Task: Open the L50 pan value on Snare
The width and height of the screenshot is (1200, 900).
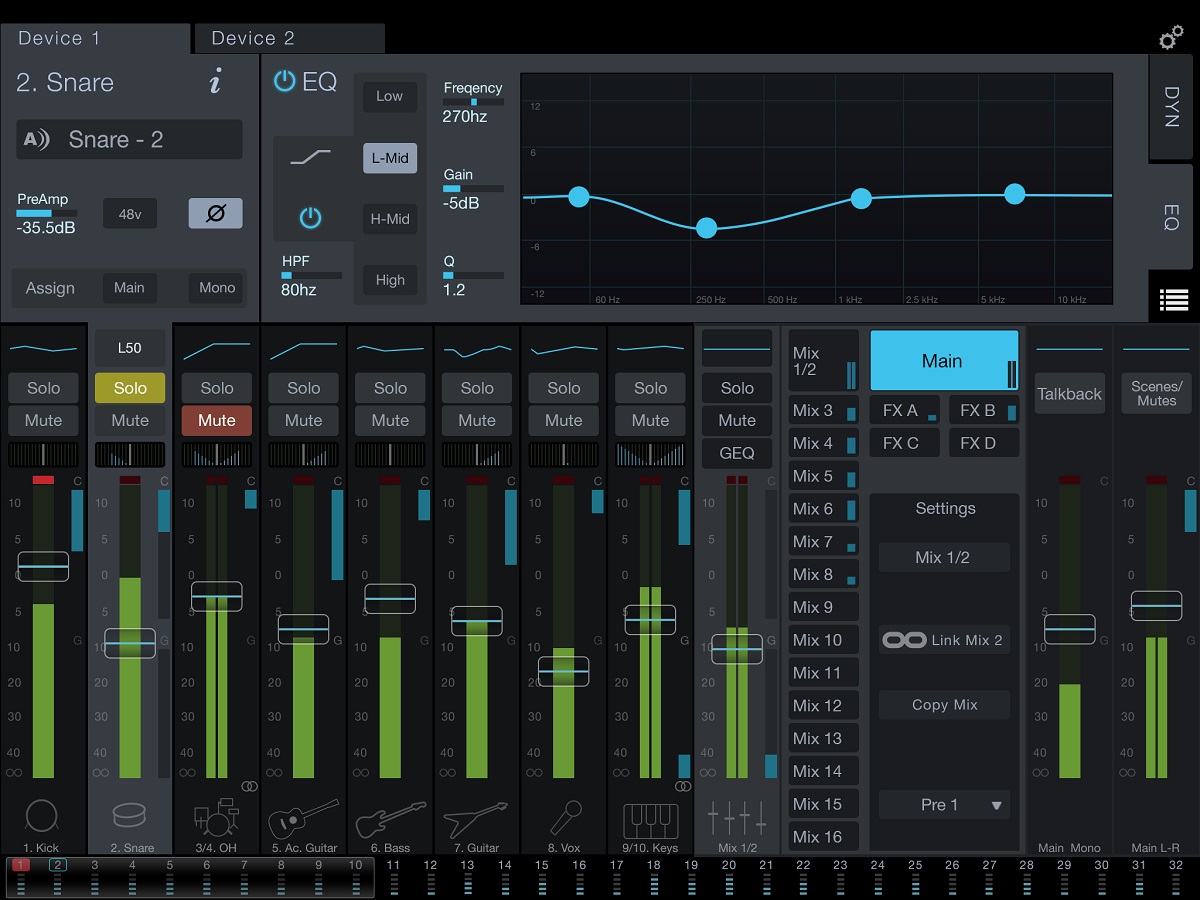Action: click(130, 348)
